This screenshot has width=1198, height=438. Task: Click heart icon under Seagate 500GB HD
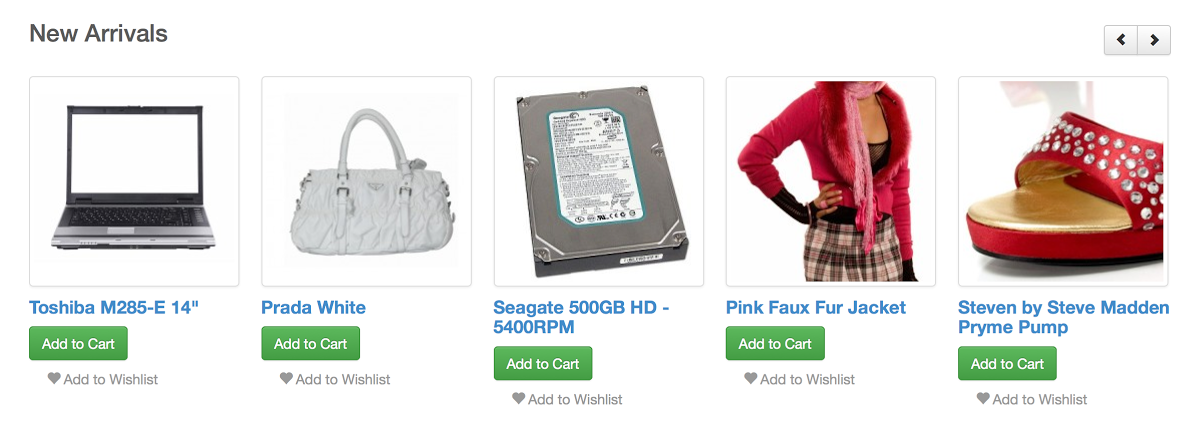point(519,398)
